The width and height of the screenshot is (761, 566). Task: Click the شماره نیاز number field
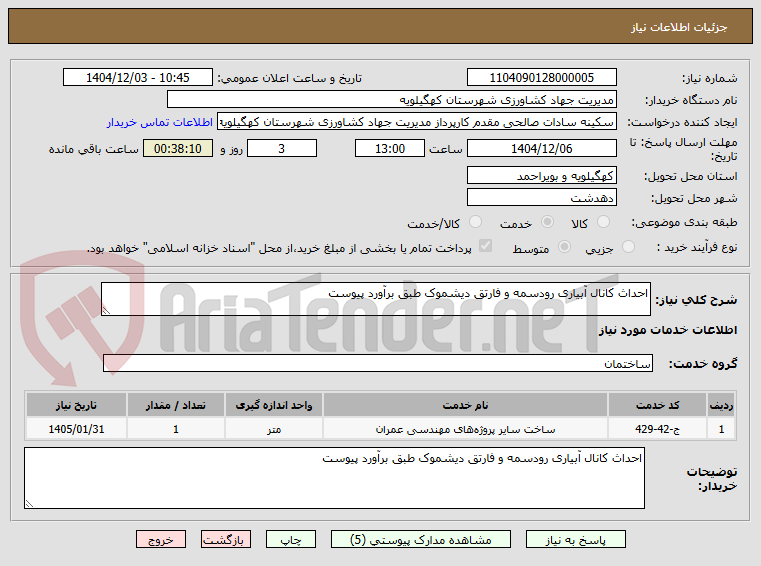click(542, 77)
